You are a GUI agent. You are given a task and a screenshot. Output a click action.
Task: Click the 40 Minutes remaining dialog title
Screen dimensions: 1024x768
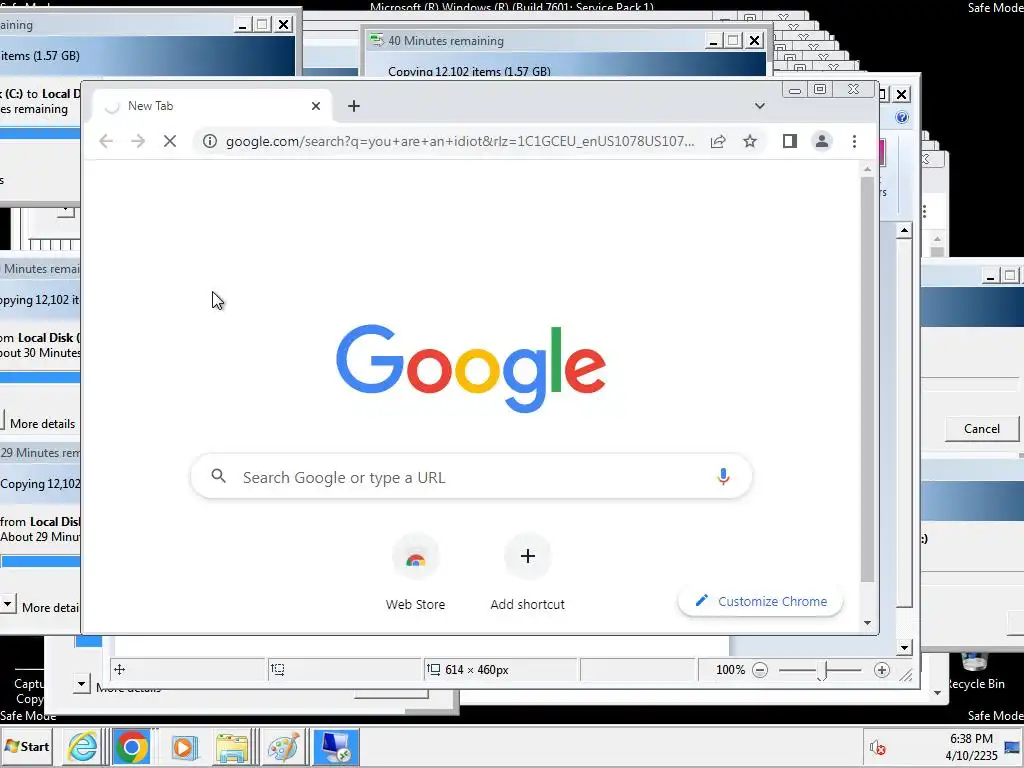coord(446,40)
